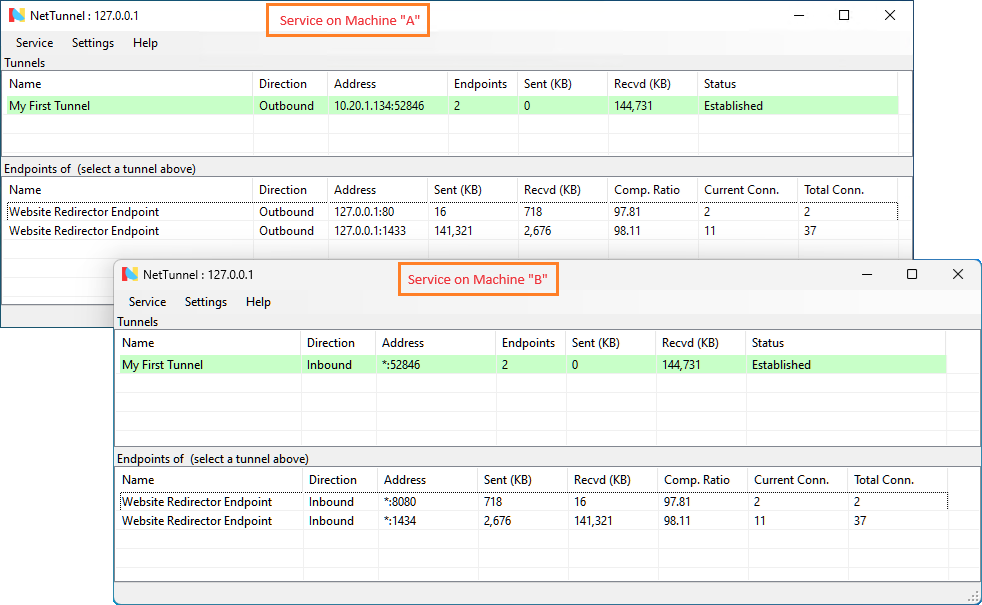Click the Endpoints table Sent (KB) header in the back window
982x605 pixels.
tap(458, 190)
